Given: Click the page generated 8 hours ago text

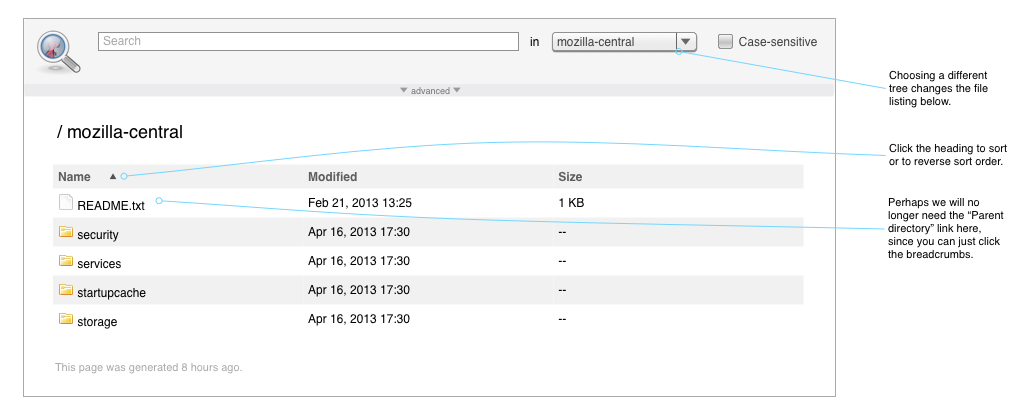Looking at the screenshot, I should point(148,367).
